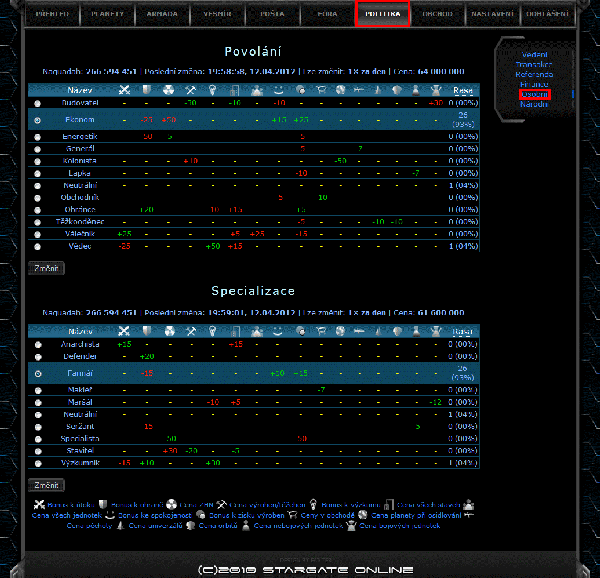The image size is (600, 578).
Task: Open the Armáda tab
Action: [x=162, y=14]
